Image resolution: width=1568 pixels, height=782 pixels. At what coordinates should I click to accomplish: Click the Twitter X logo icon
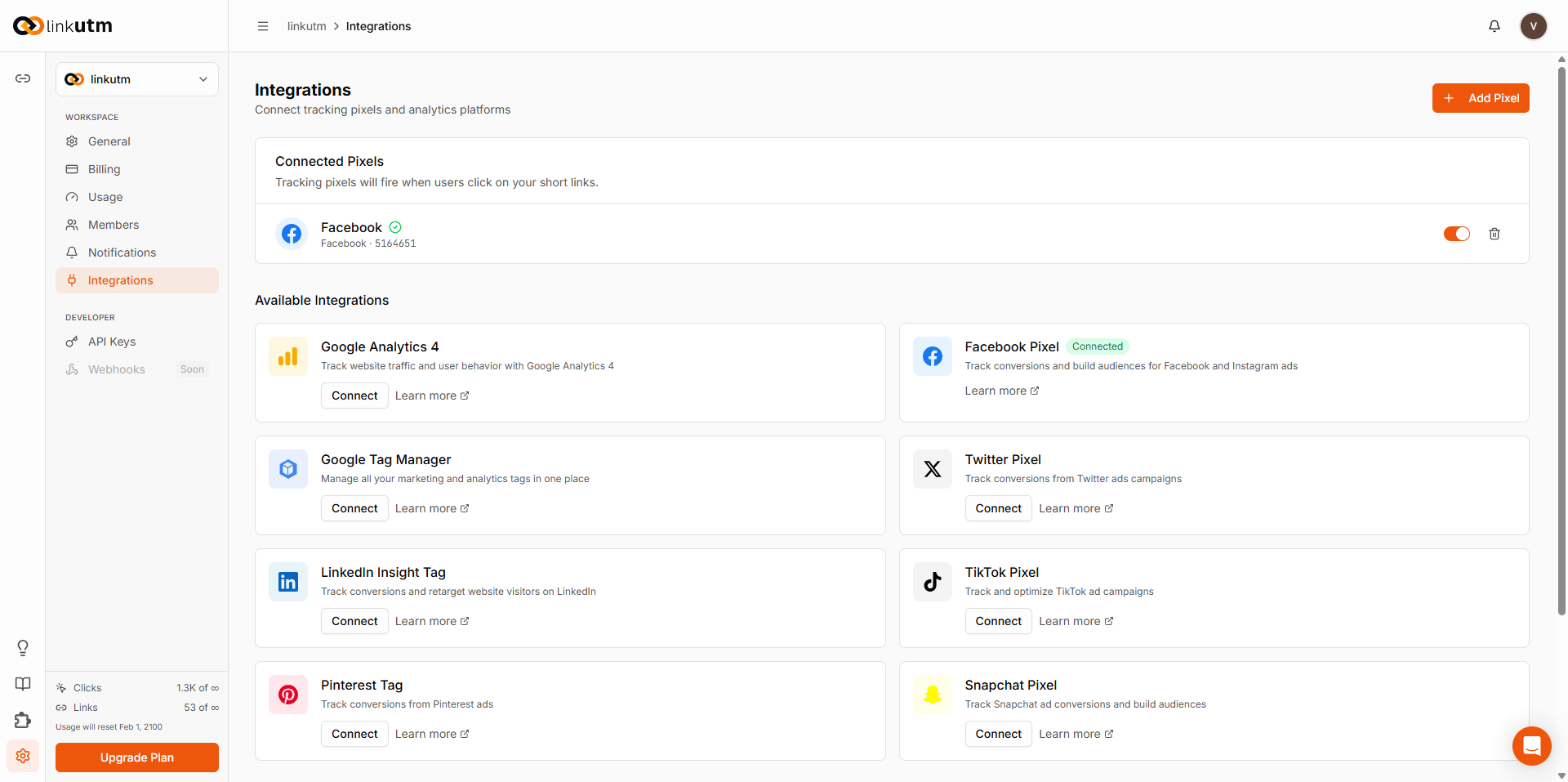pos(933,469)
